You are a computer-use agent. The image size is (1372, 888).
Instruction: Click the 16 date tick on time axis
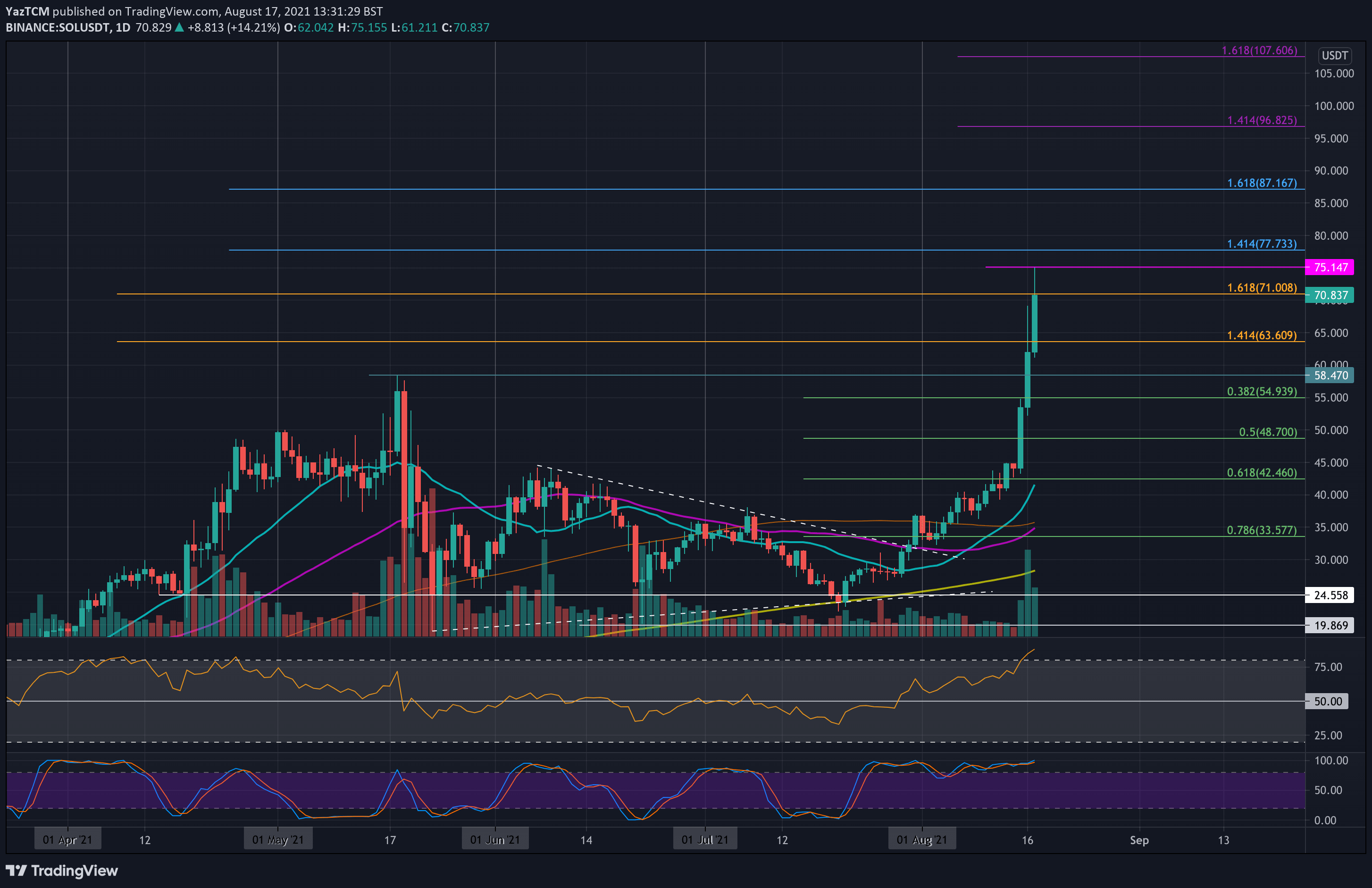[1027, 840]
